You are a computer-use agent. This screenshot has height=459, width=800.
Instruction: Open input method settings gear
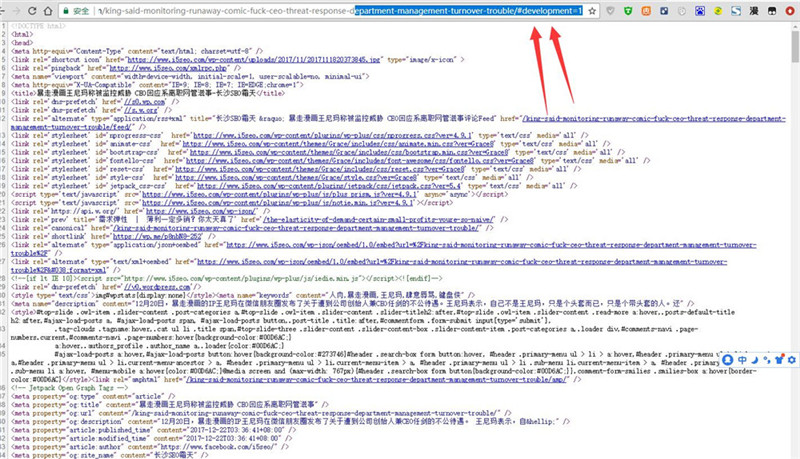click(x=791, y=360)
